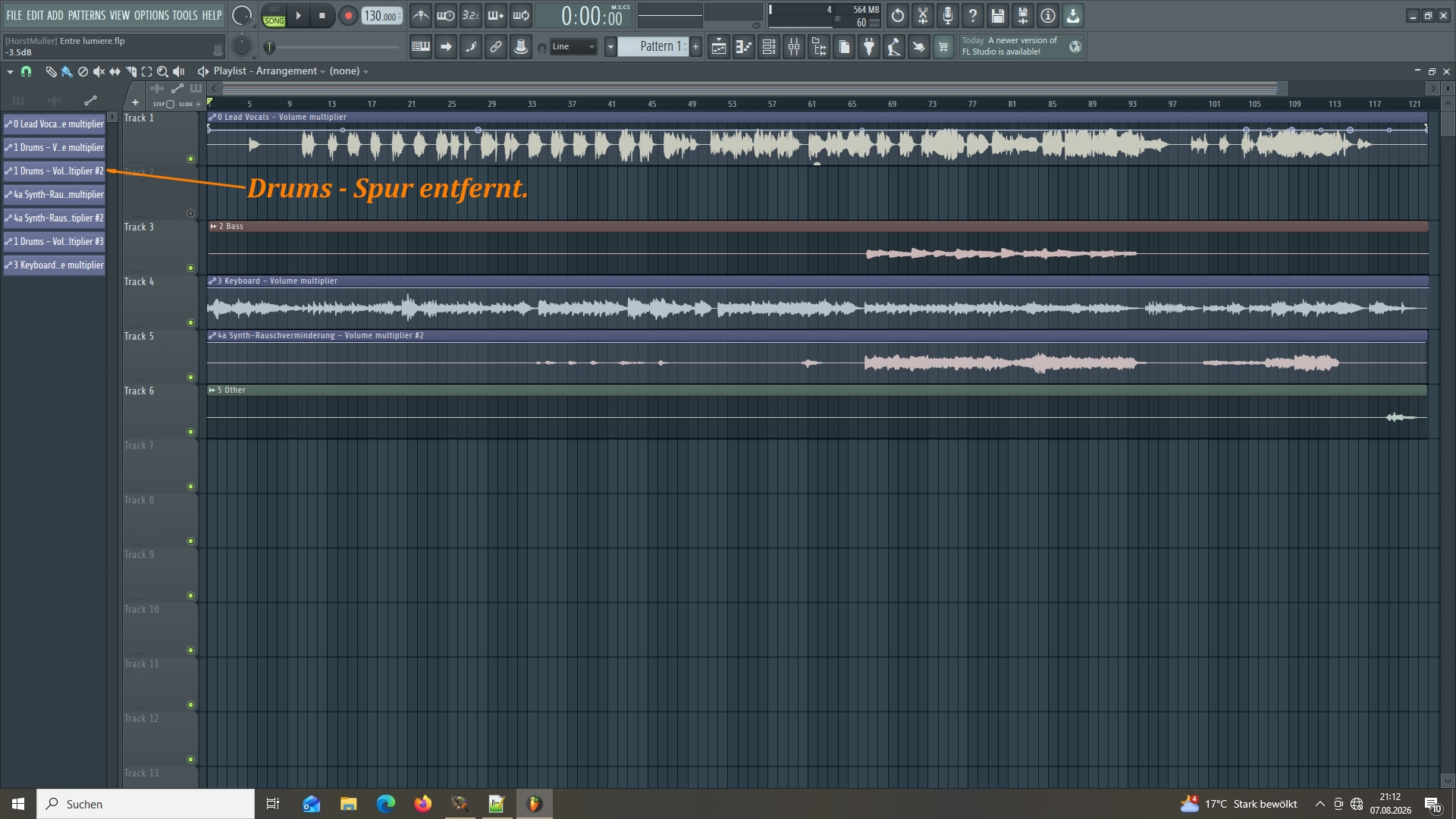Click the render to audio file icon
The height and width of the screenshot is (819, 1456).
click(1023, 16)
